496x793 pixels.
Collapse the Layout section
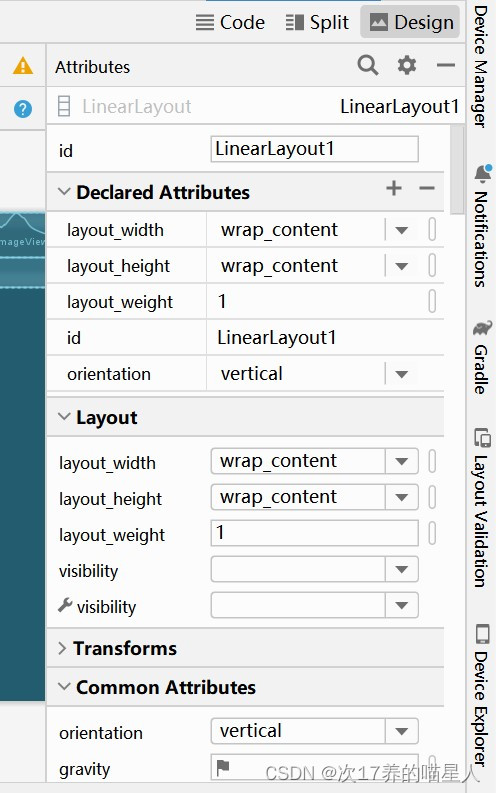pyautogui.click(x=64, y=417)
